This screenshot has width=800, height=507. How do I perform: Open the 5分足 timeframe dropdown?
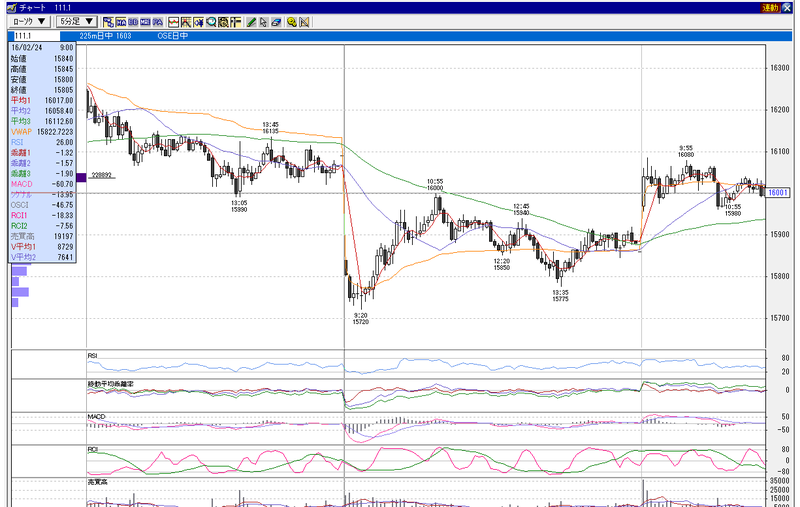point(76,21)
